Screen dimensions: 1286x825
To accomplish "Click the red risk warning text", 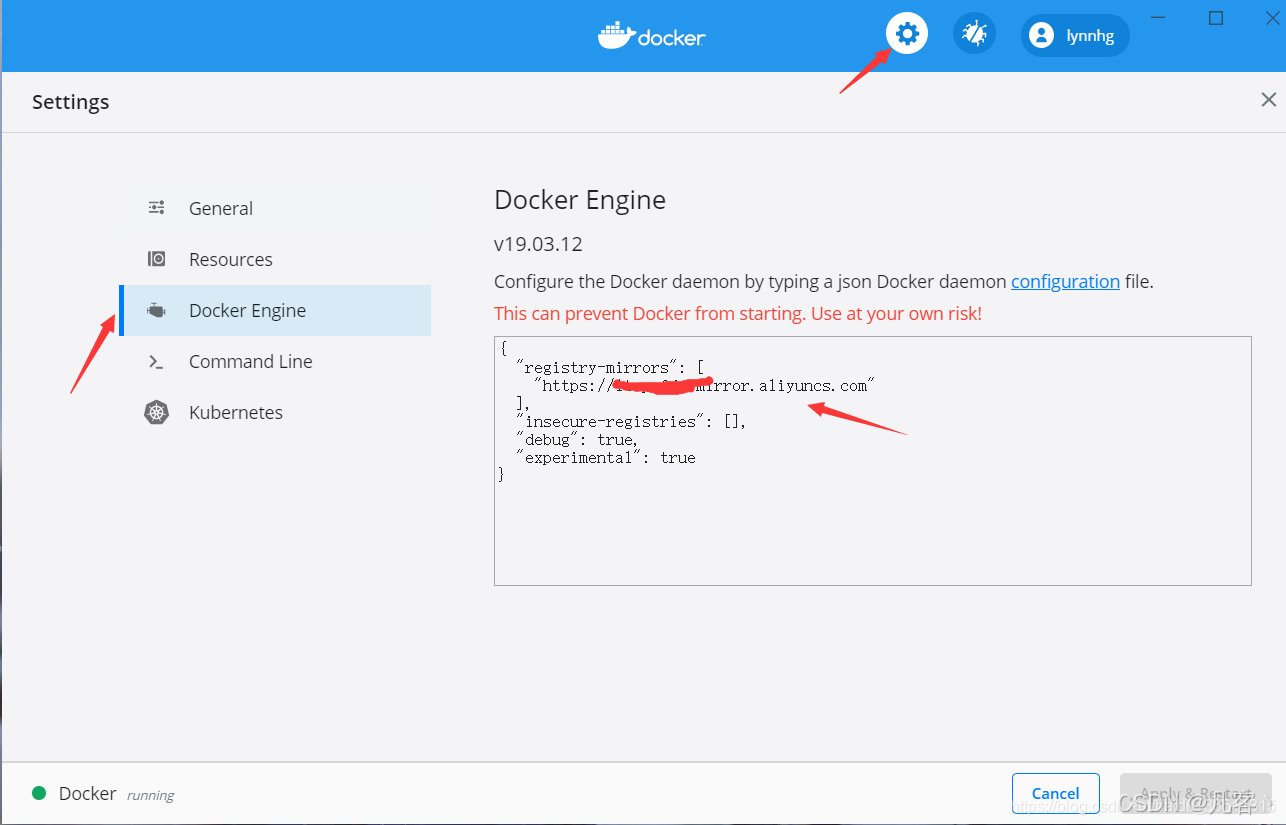I will (738, 314).
